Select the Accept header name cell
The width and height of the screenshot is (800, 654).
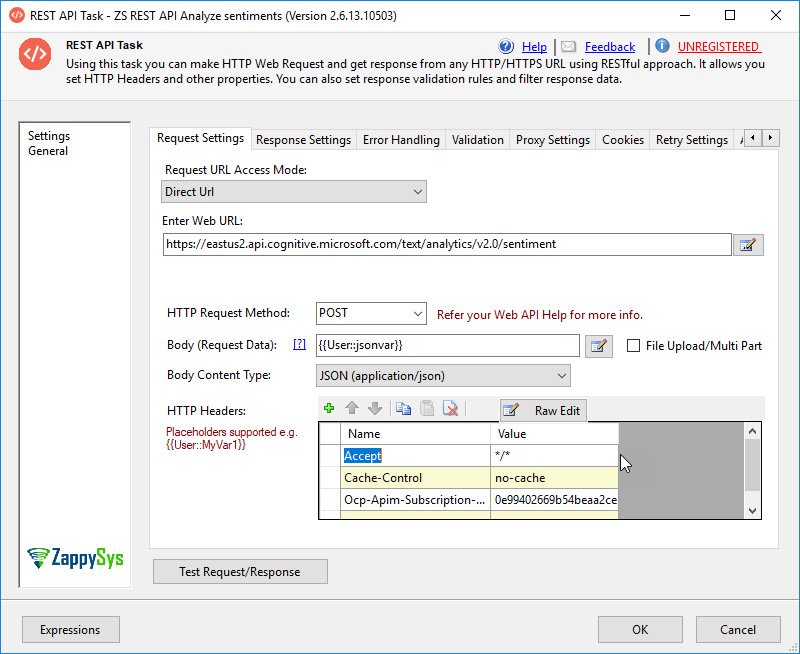[415, 456]
